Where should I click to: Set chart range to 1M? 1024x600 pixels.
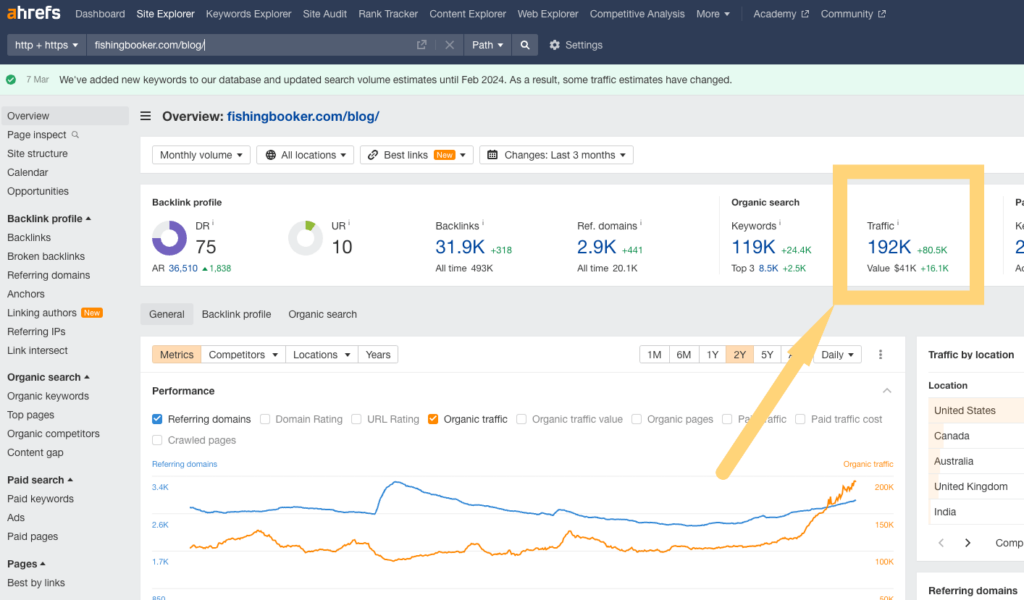pos(654,355)
